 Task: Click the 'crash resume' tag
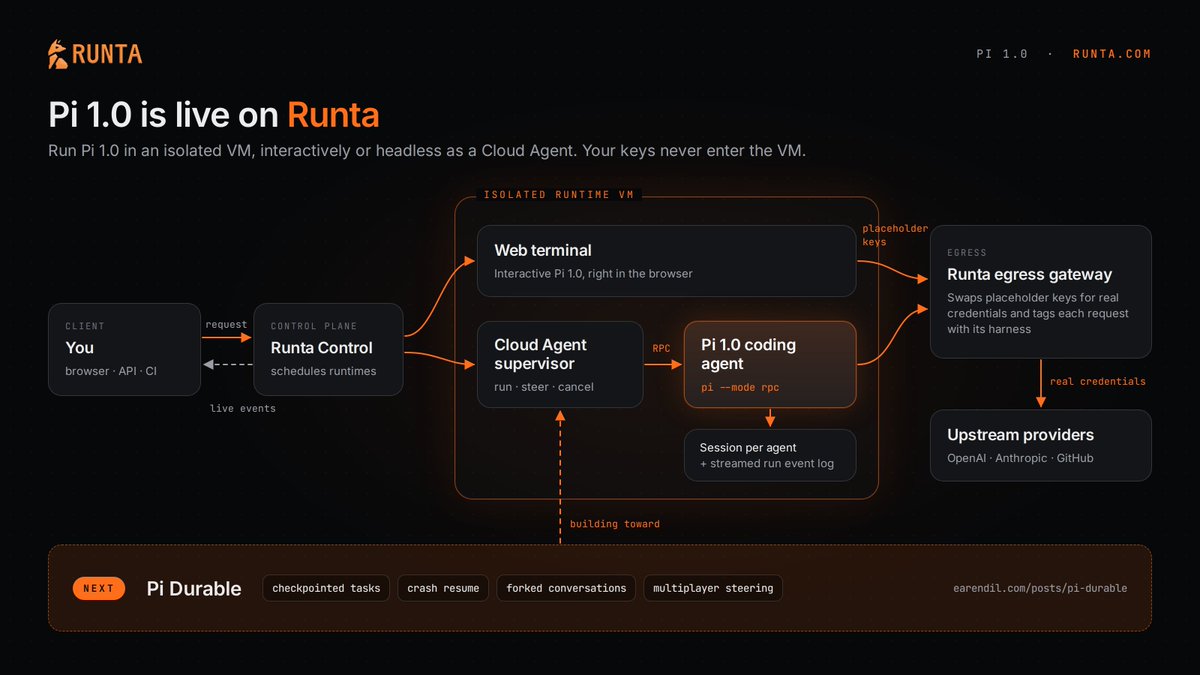pos(444,588)
